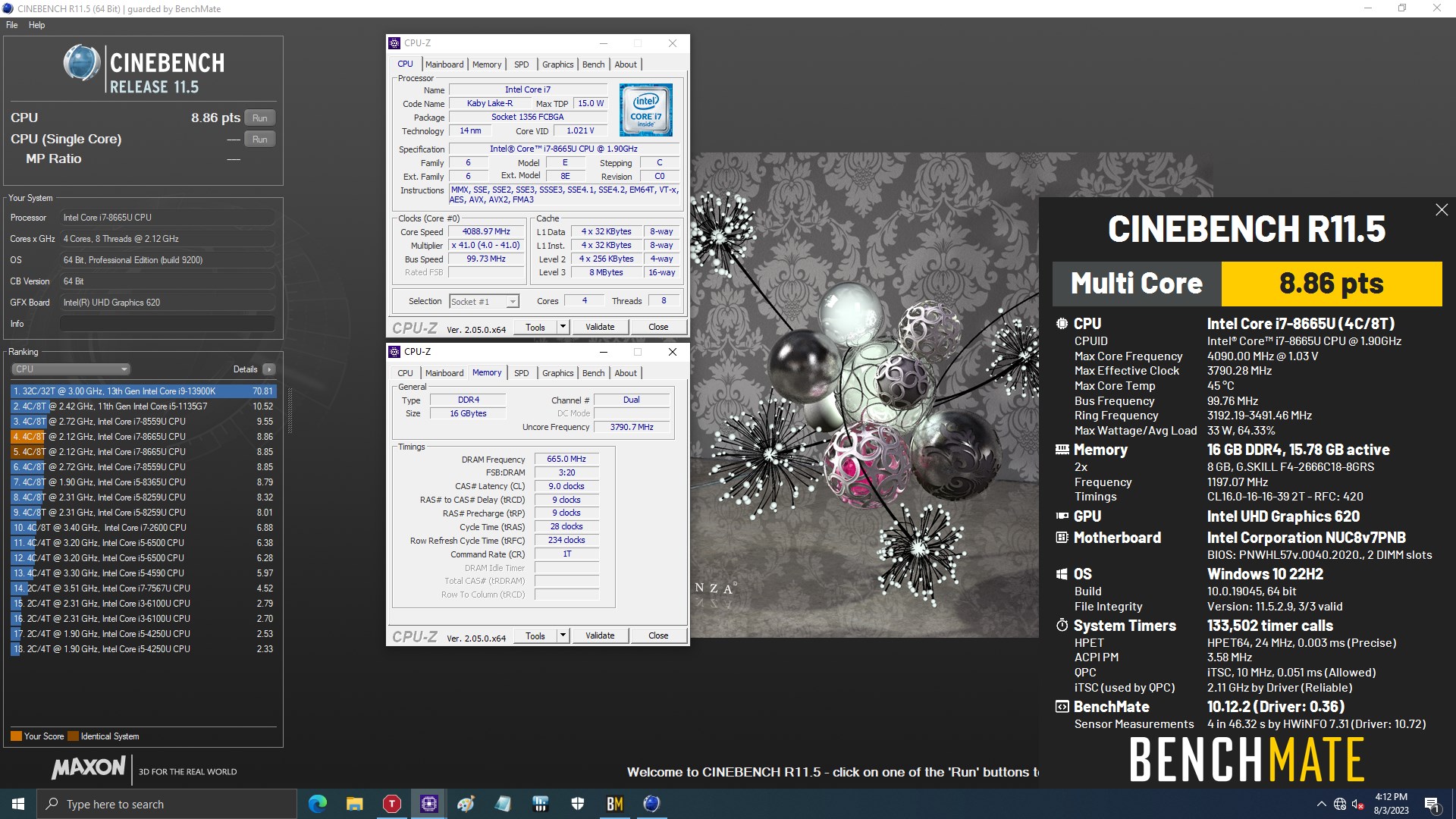
Task: Click the taskbar search box
Action: [x=167, y=804]
